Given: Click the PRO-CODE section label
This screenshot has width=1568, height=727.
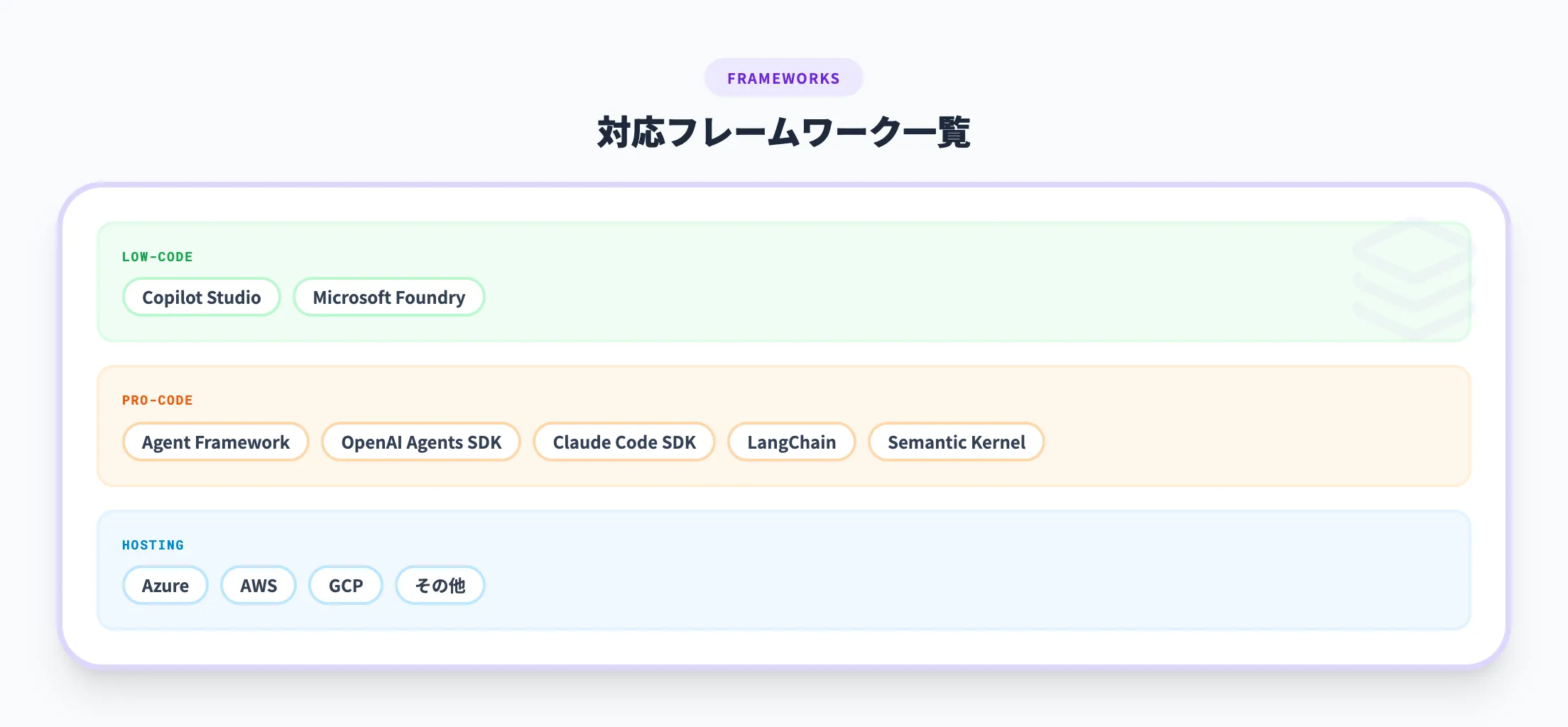Looking at the screenshot, I should click(x=157, y=400).
